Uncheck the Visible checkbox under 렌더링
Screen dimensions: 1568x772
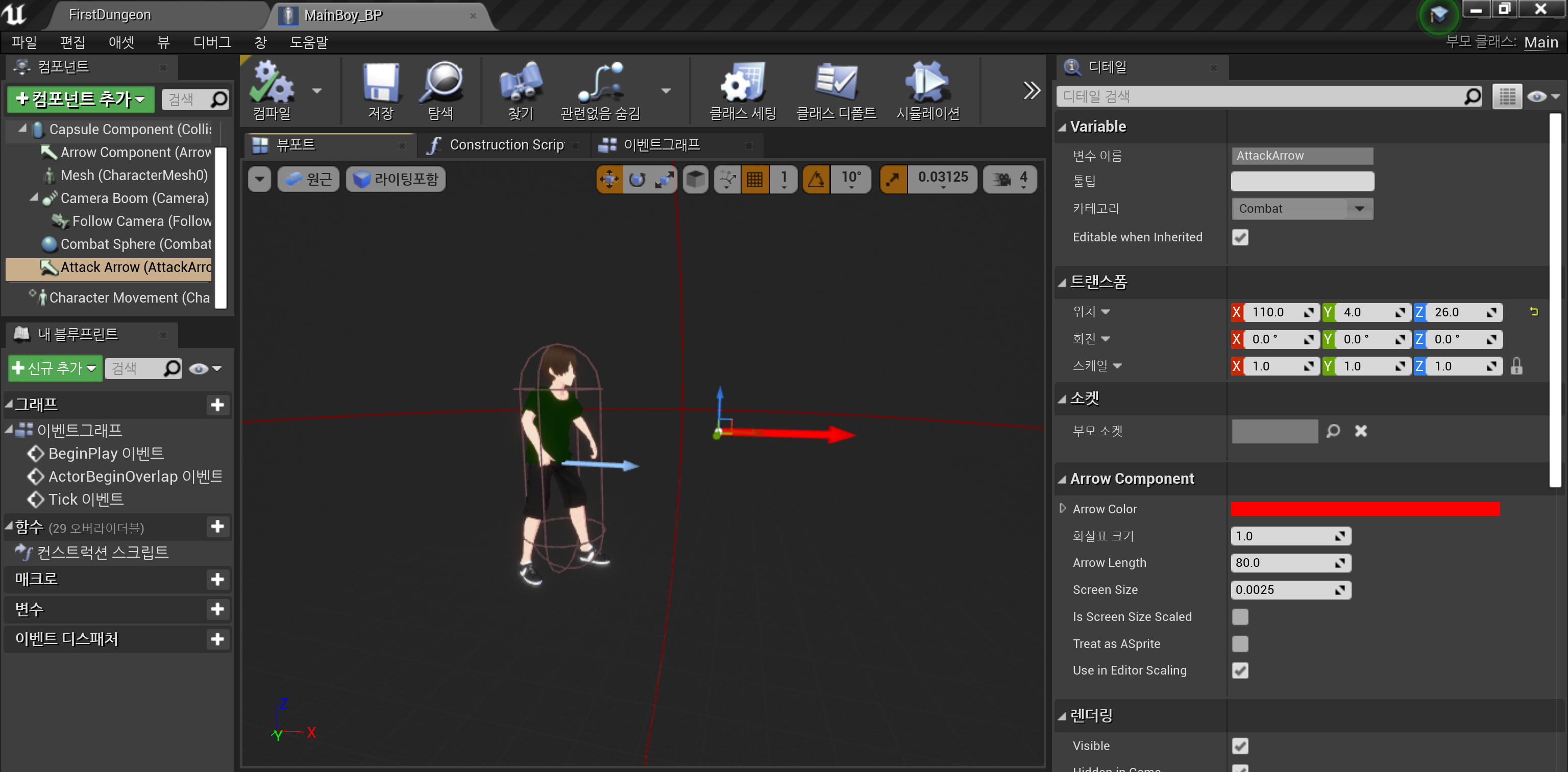click(1240, 745)
